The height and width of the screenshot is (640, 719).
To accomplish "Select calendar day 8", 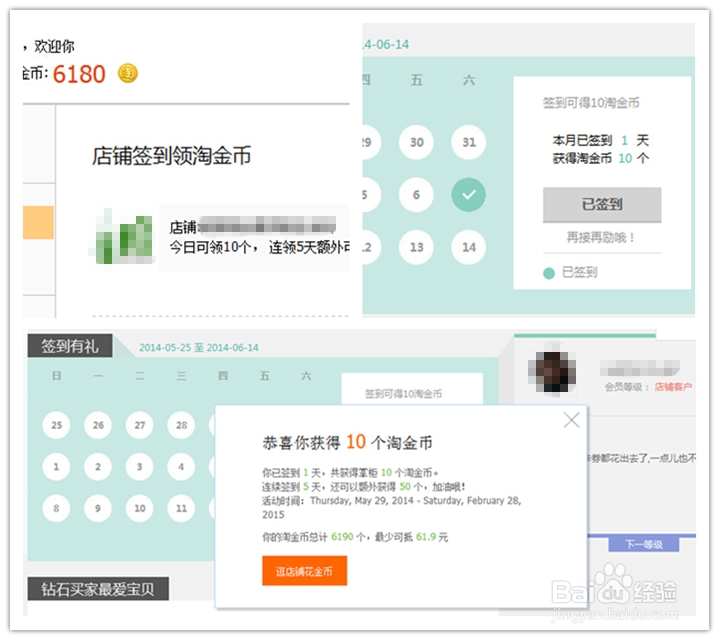I will tap(56, 508).
